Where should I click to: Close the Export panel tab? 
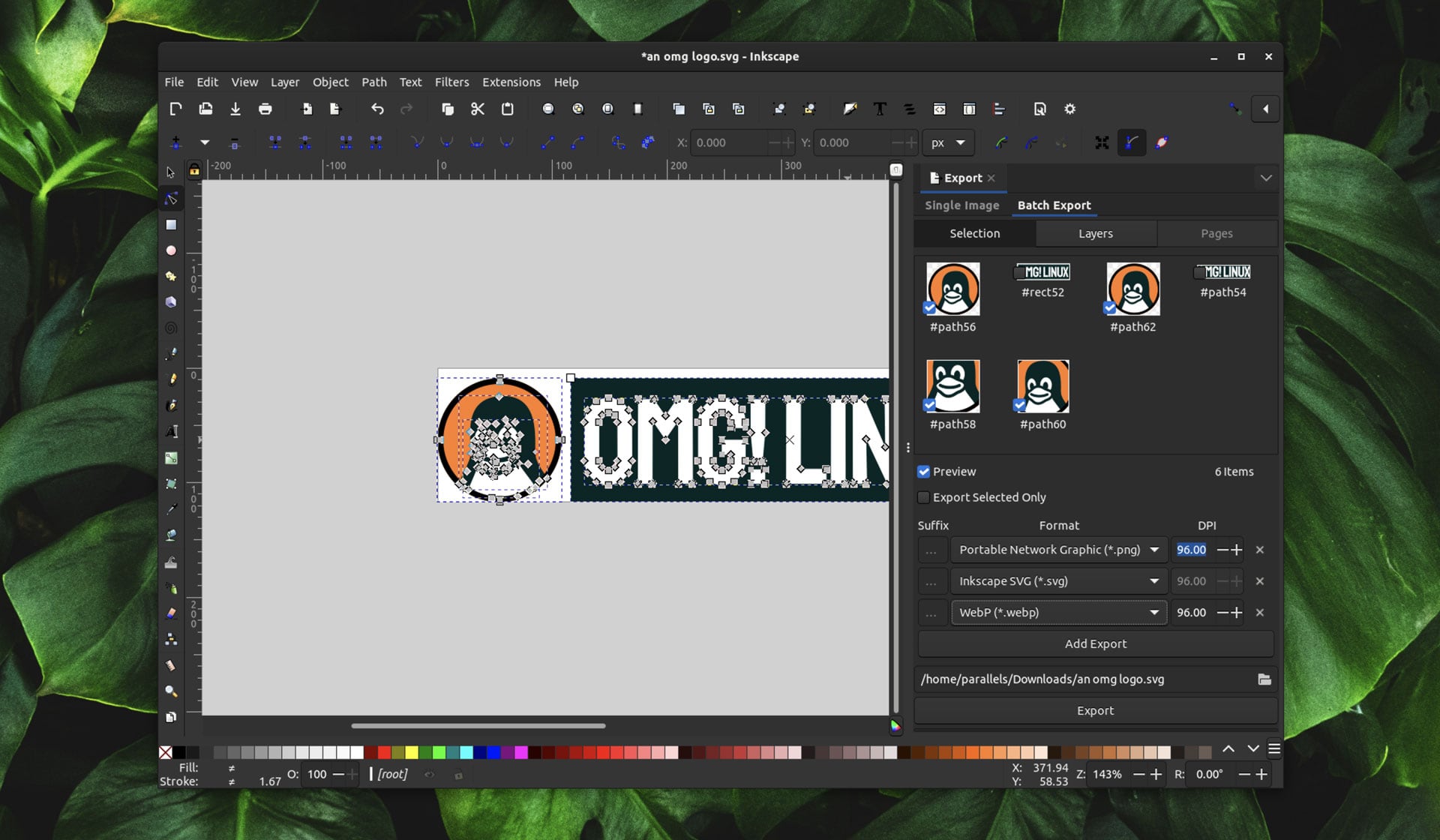991,178
